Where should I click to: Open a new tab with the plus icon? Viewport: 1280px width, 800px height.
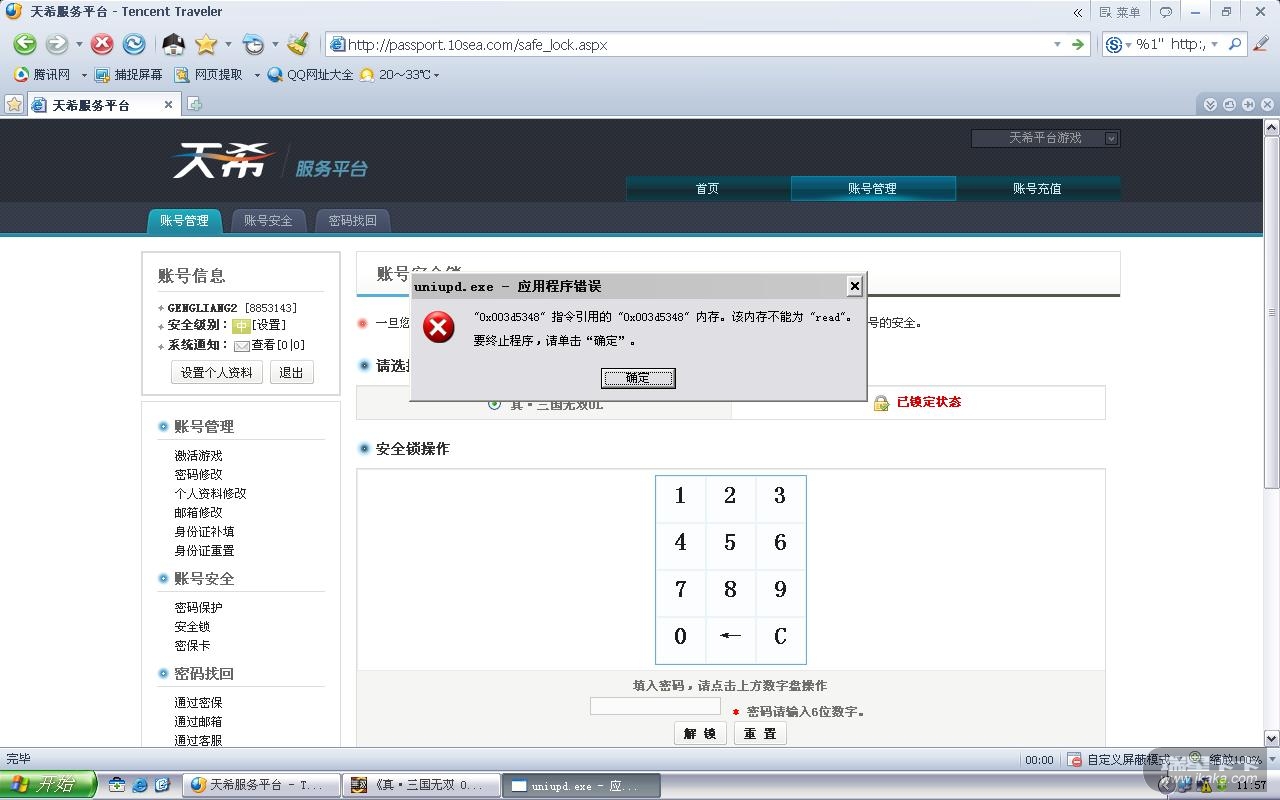pos(195,104)
